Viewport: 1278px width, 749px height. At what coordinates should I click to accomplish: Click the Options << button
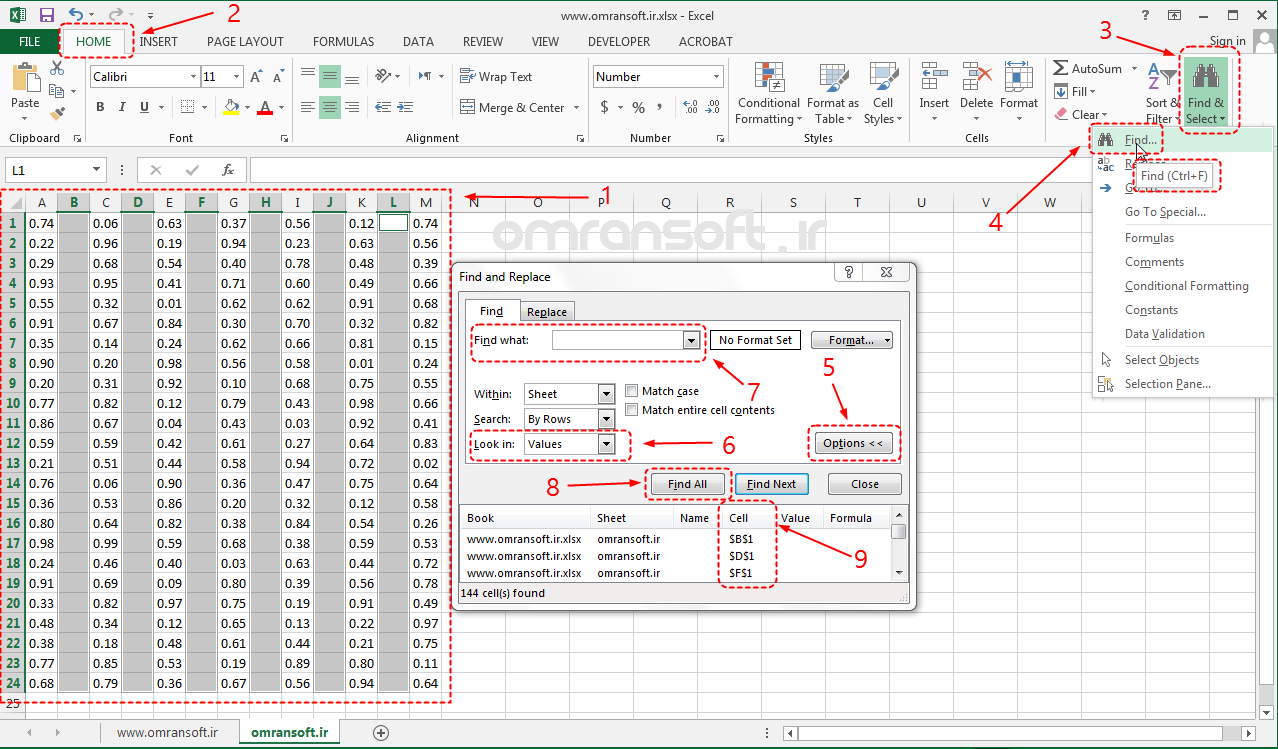click(853, 443)
